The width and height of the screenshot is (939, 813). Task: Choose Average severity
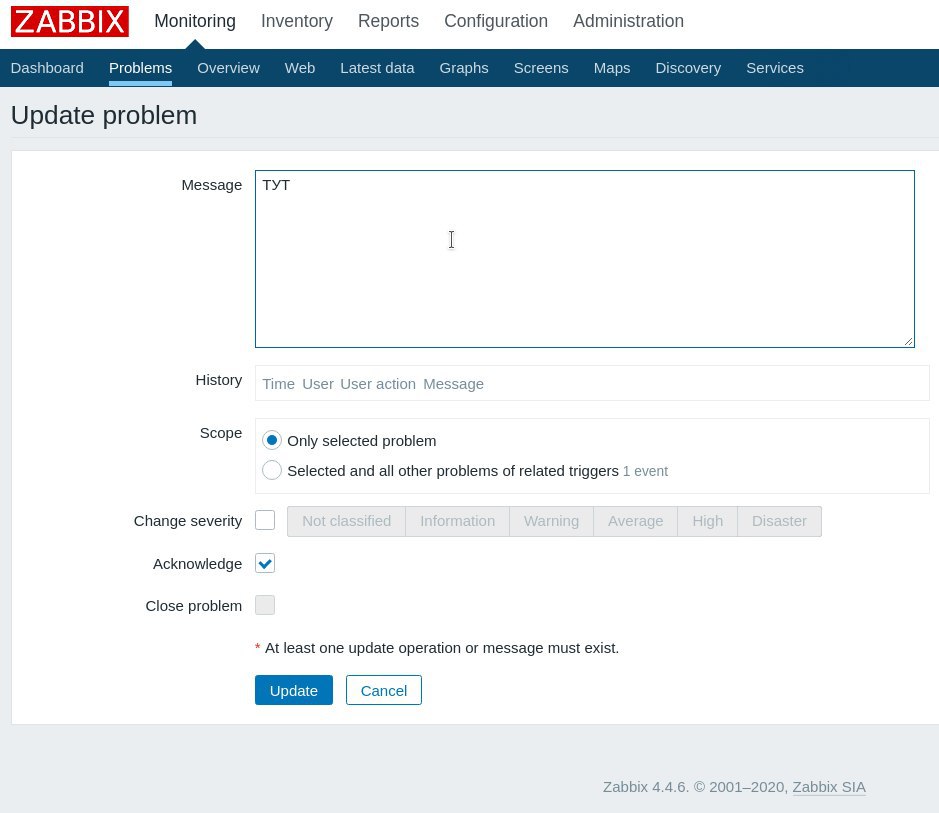[x=635, y=521]
